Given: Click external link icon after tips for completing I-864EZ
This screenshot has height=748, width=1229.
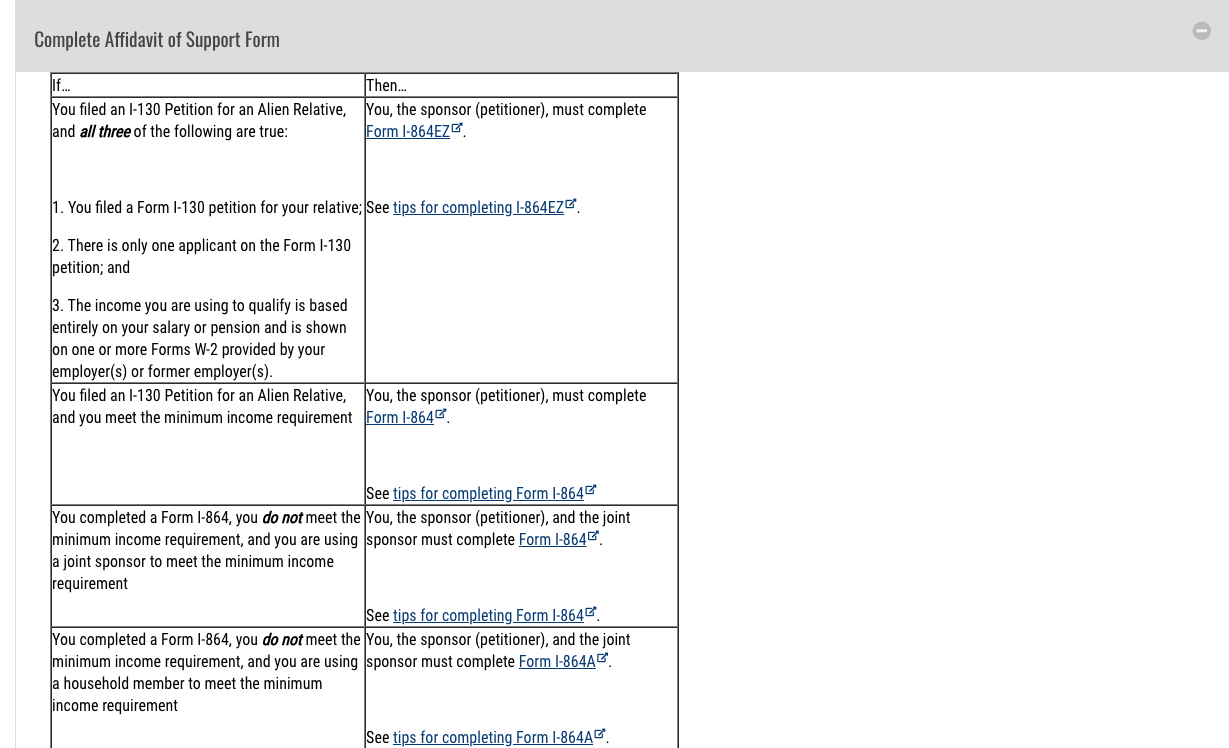Looking at the screenshot, I should click(x=571, y=204).
